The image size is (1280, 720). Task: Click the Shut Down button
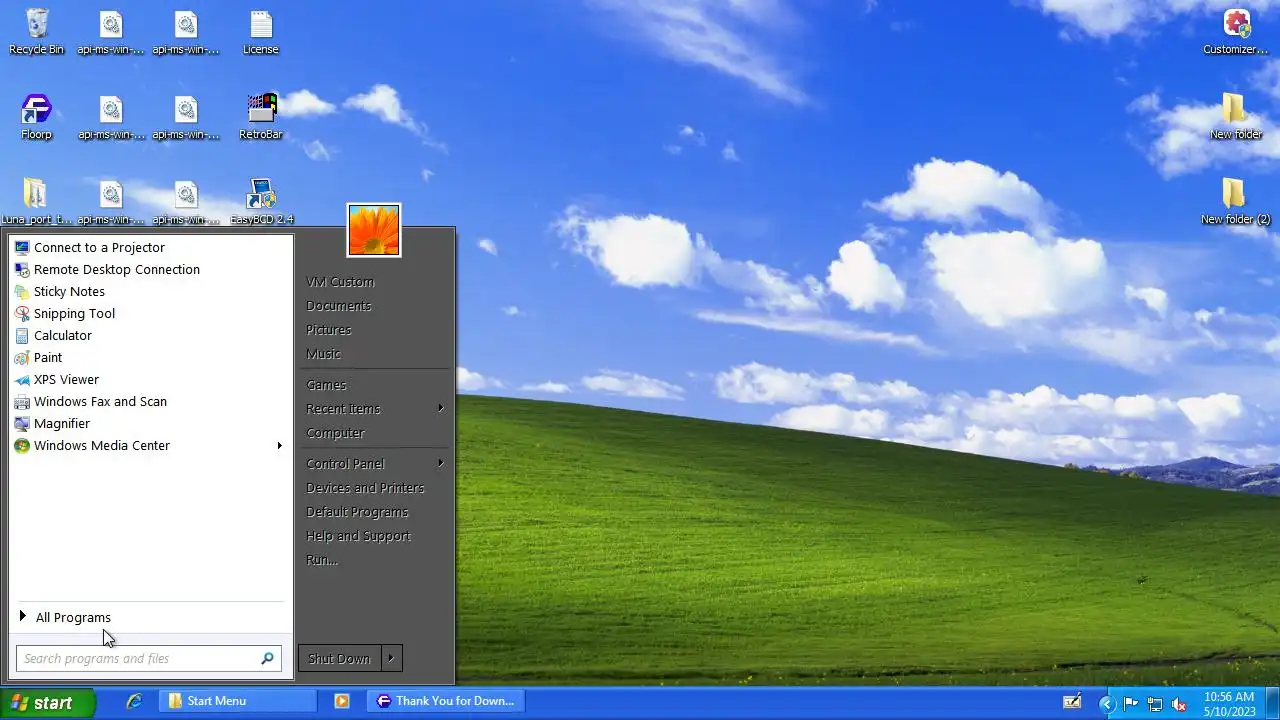[x=339, y=658]
